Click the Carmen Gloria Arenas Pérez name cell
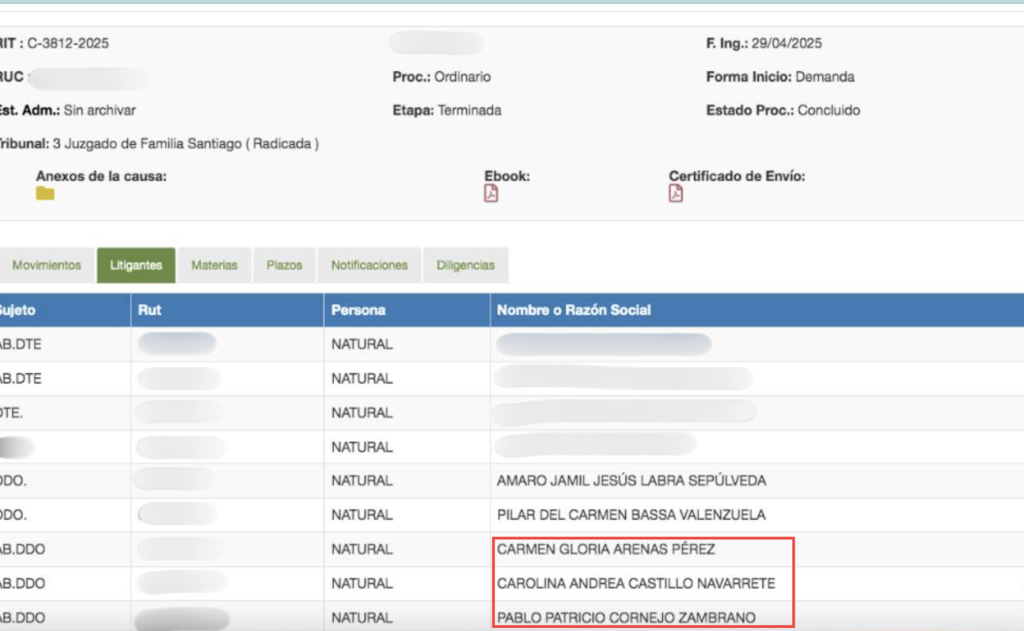Screen dimensions: 1024x631 (x=606, y=549)
